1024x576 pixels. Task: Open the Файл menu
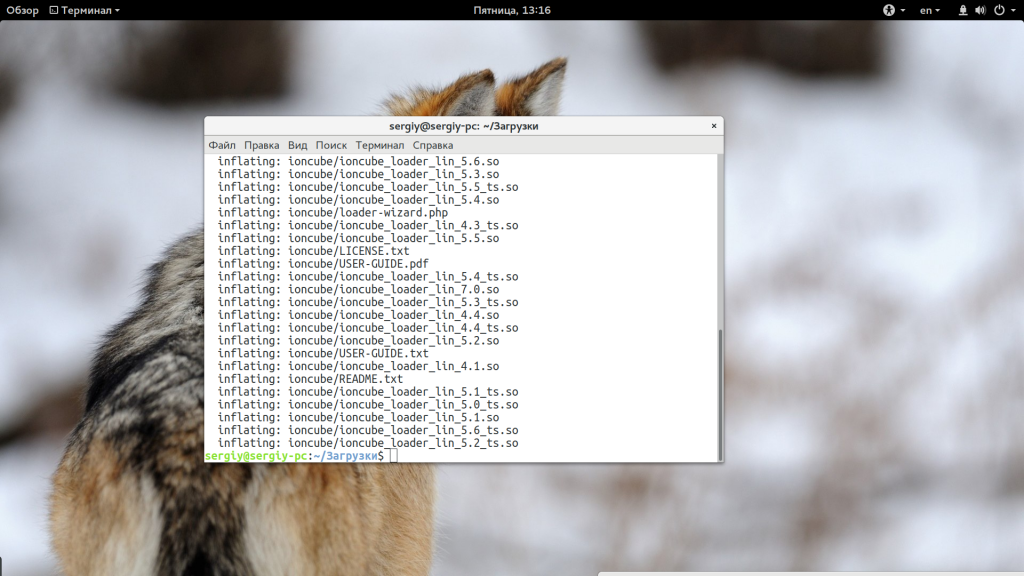point(222,145)
